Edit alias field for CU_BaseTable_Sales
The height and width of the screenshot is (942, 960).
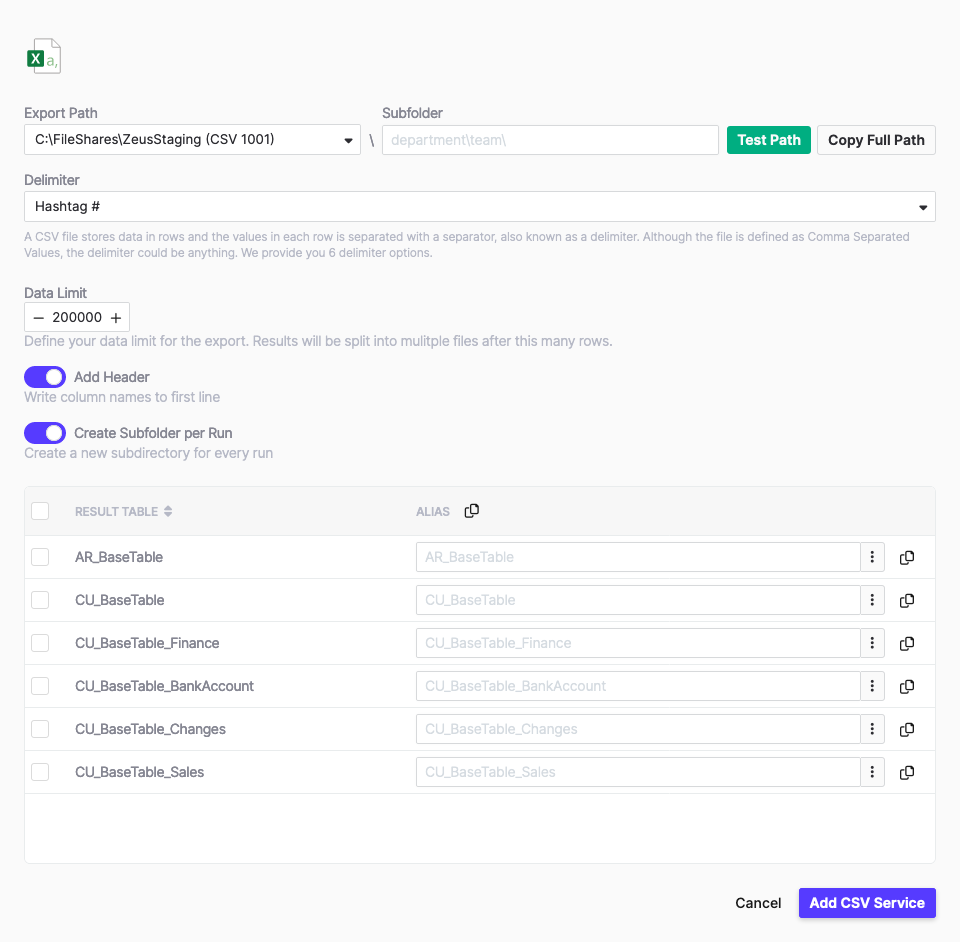pyautogui.click(x=638, y=772)
